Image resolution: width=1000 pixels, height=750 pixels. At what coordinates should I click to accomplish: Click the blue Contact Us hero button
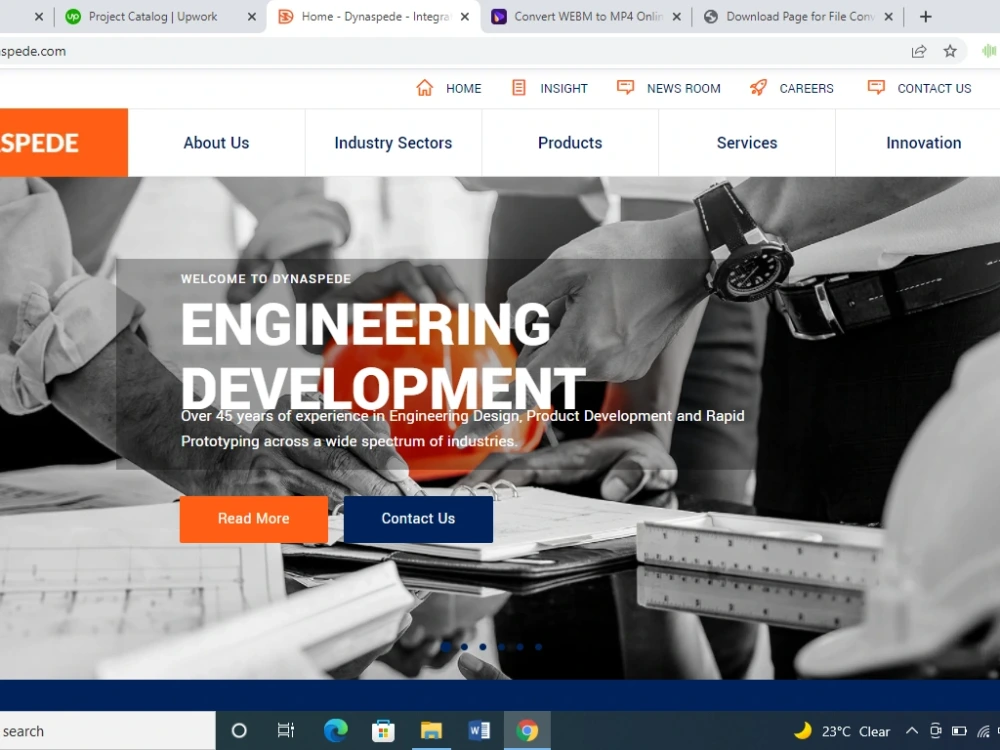click(x=418, y=519)
